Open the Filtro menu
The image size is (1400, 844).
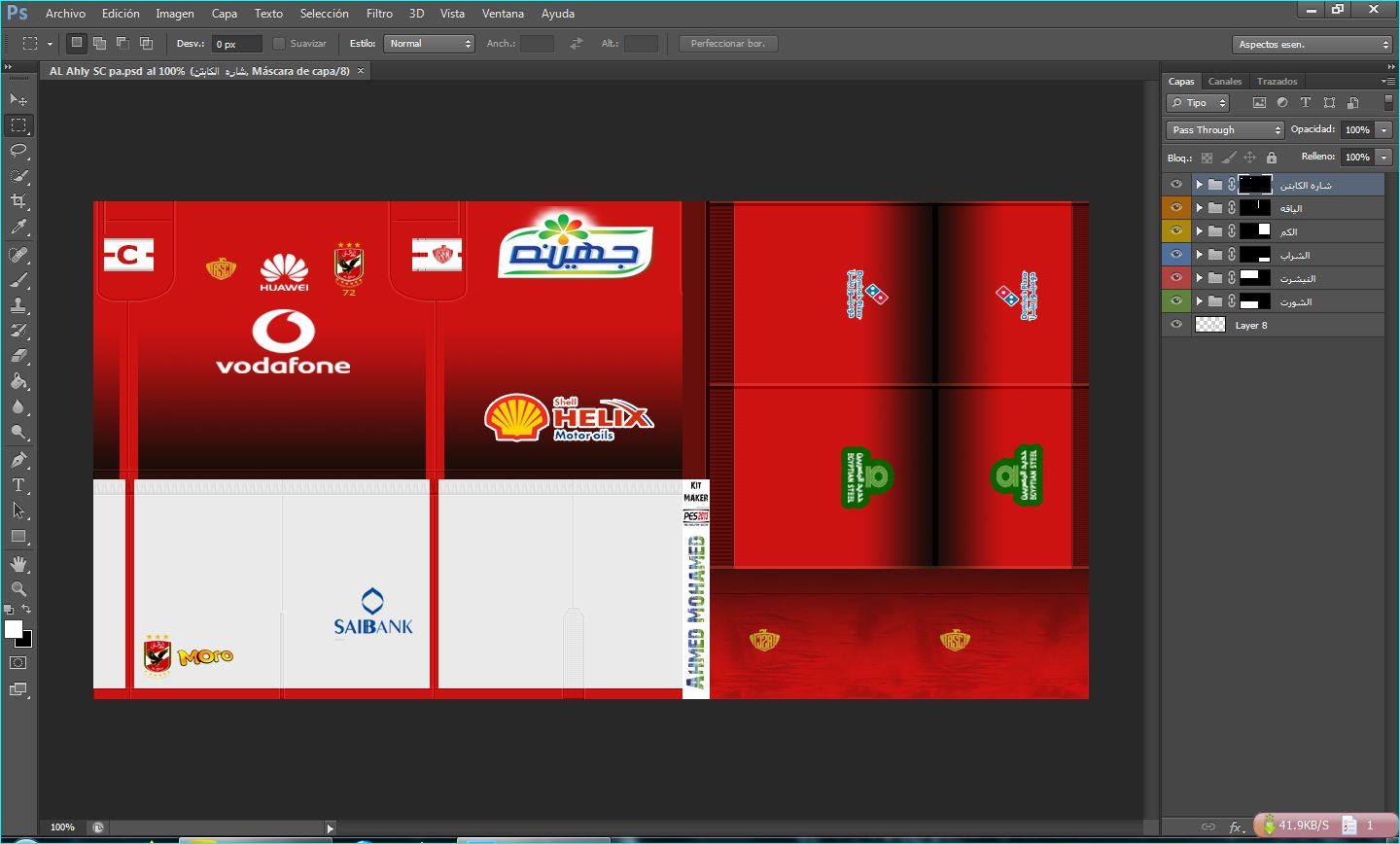[x=379, y=14]
